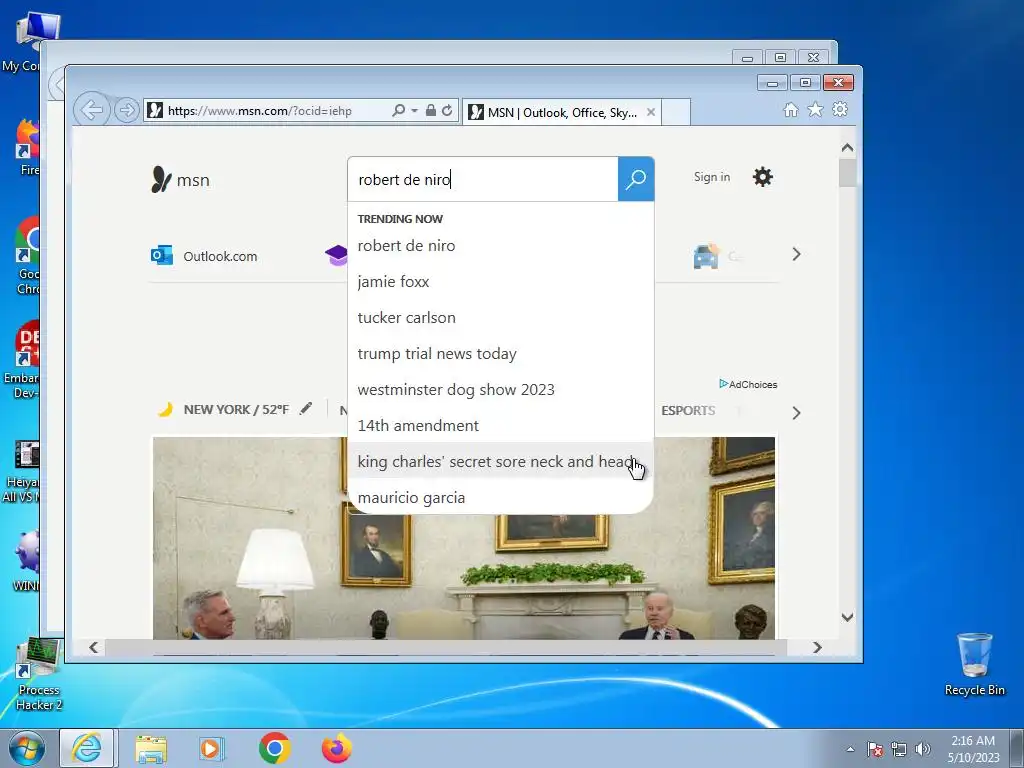Click the blue car icon shortcut
This screenshot has width=1024, height=768.
click(x=706, y=256)
